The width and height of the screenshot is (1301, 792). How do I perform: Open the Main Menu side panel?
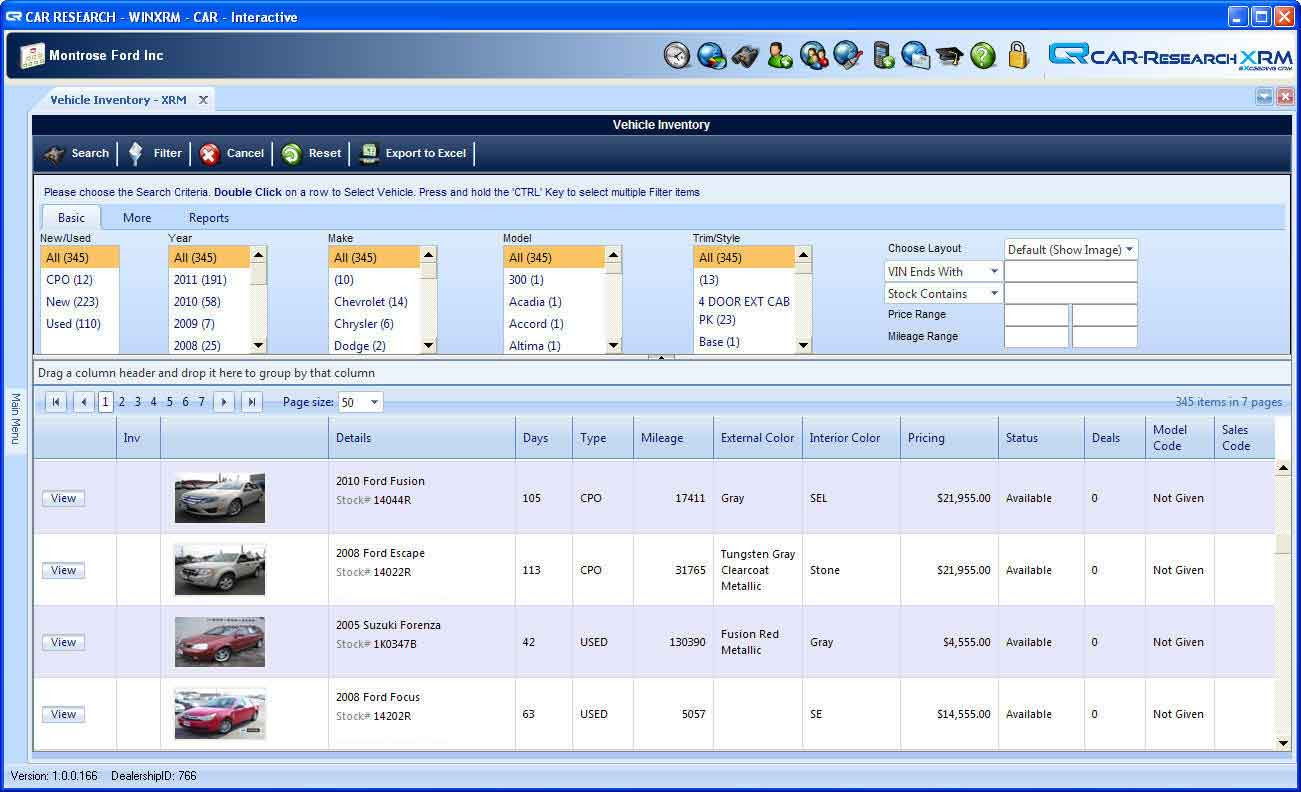click(15, 419)
